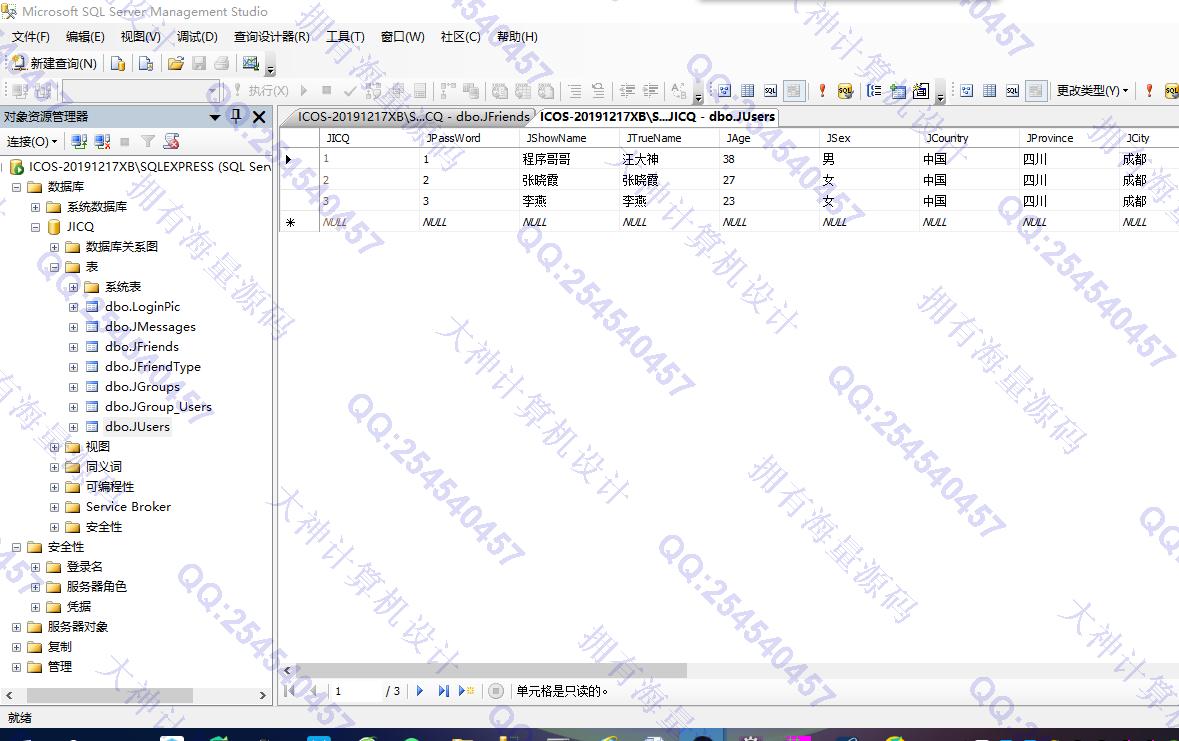Move to new row navigation icon
1179x741 pixels.
tap(466, 691)
